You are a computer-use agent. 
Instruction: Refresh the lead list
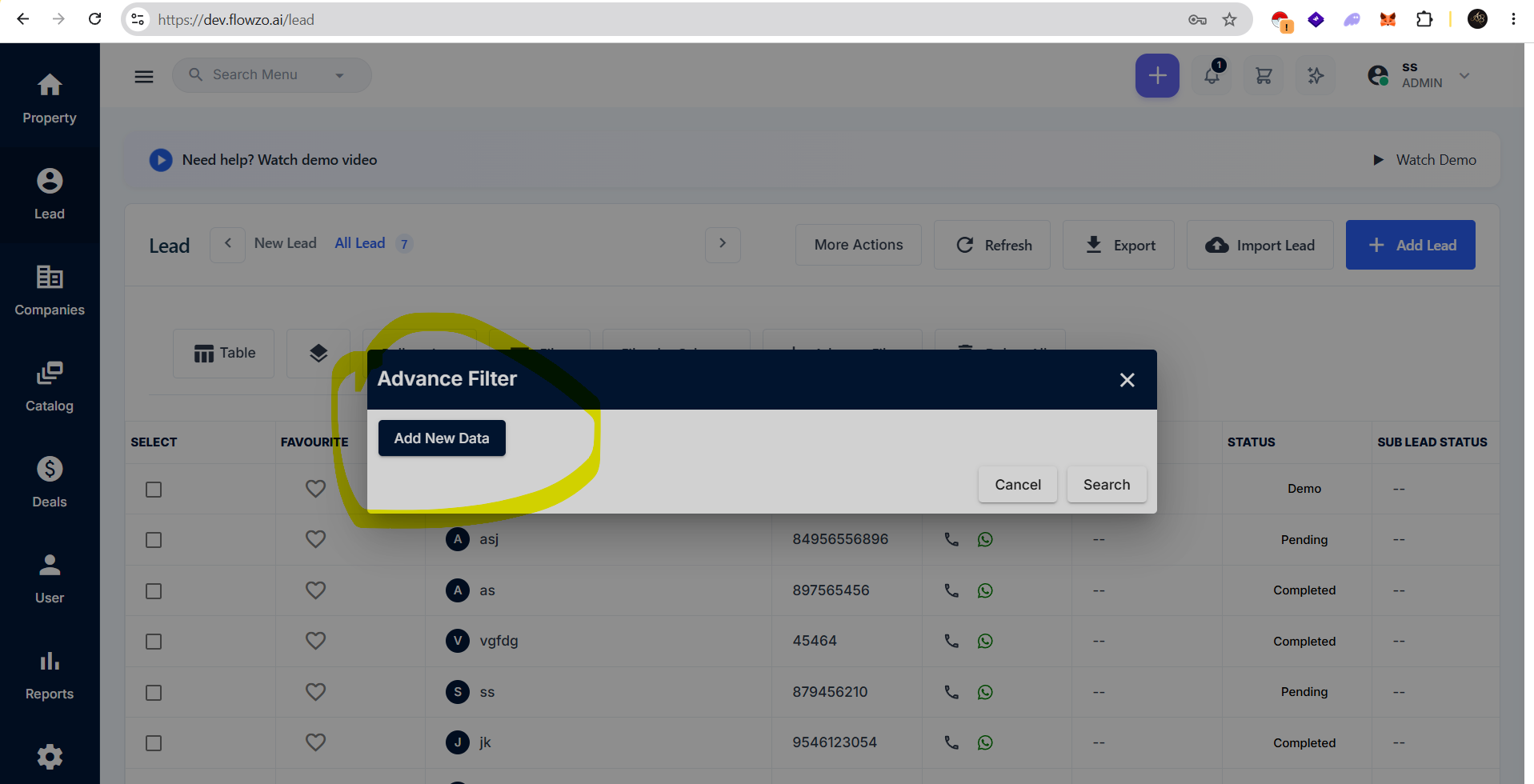pyautogui.click(x=992, y=245)
